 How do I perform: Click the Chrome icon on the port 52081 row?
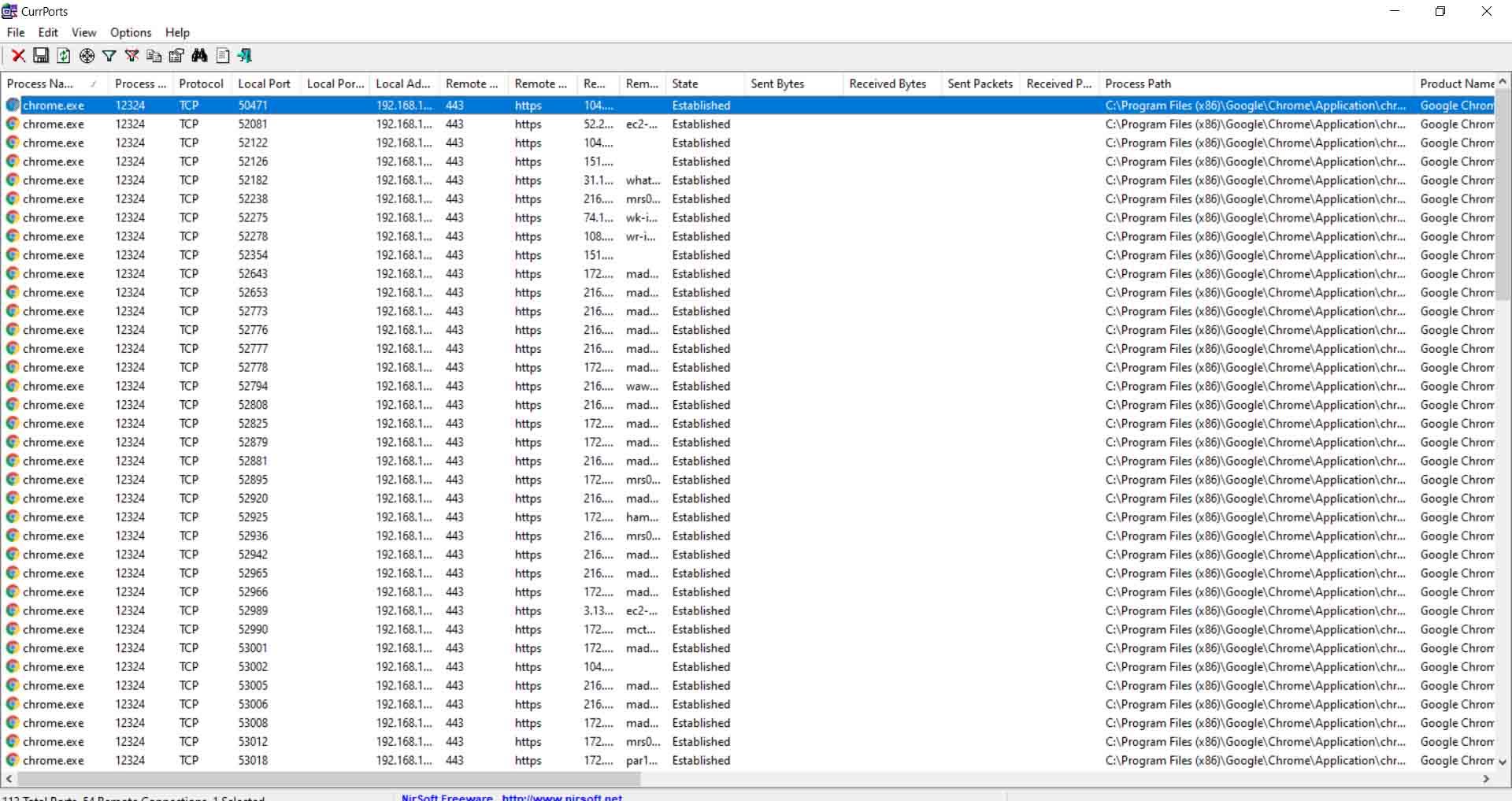click(13, 124)
